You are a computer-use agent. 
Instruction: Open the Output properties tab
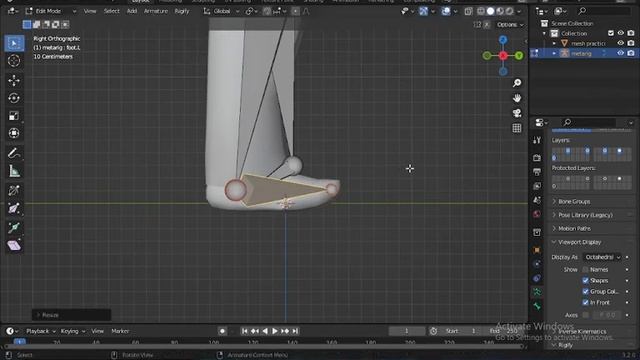point(537,172)
